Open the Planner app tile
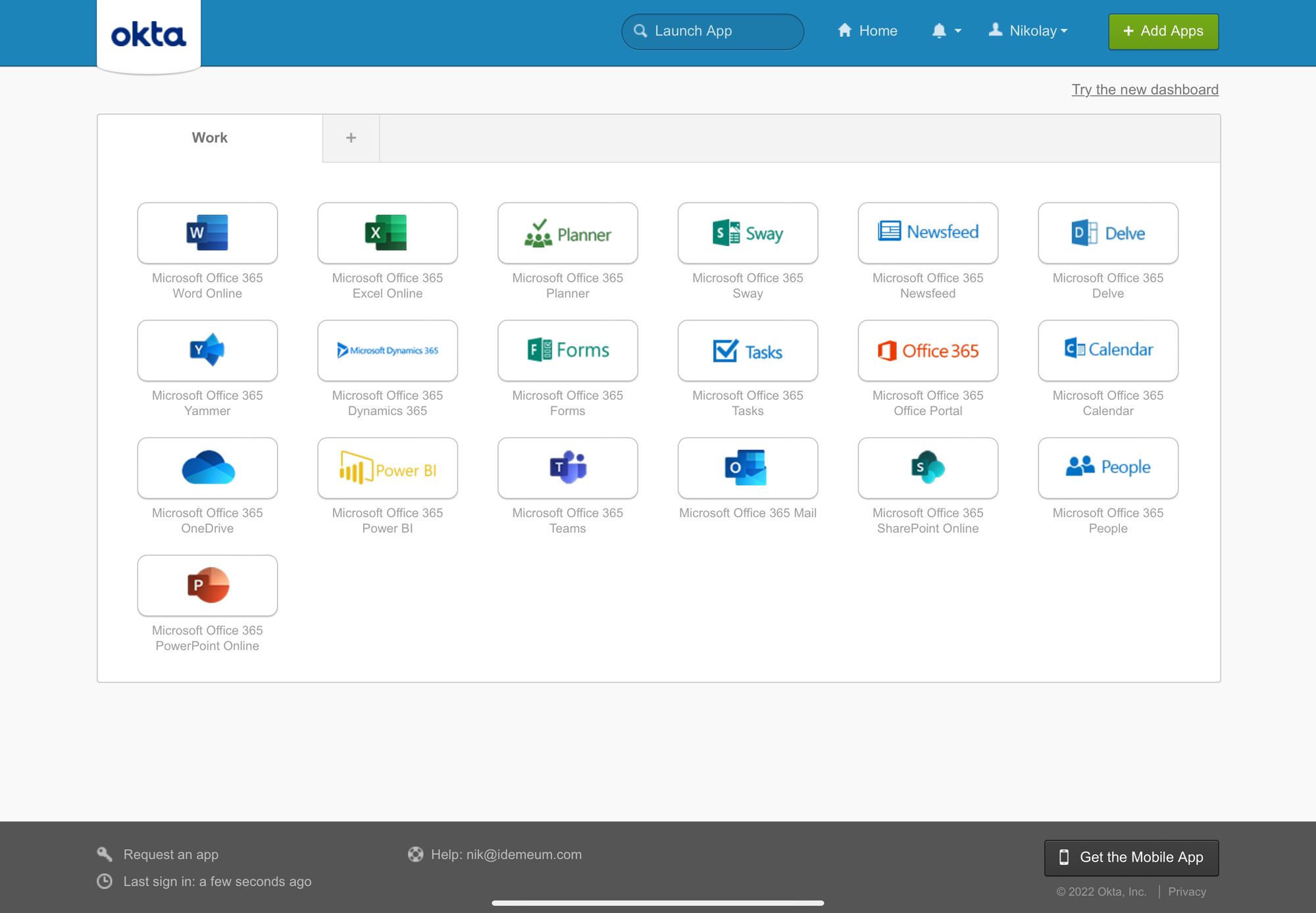 point(568,233)
